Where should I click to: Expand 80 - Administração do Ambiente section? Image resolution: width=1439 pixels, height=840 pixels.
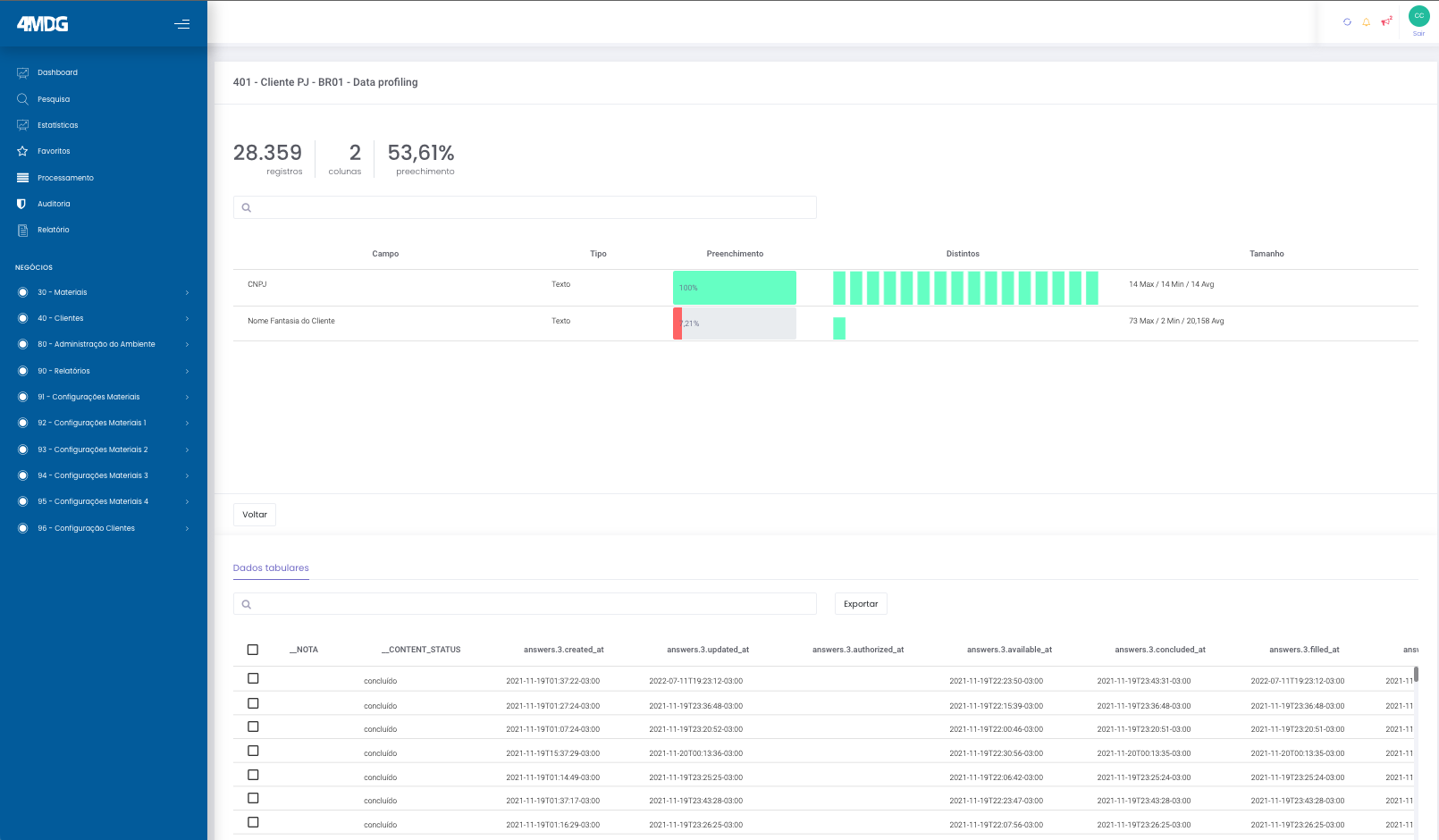pos(104,344)
